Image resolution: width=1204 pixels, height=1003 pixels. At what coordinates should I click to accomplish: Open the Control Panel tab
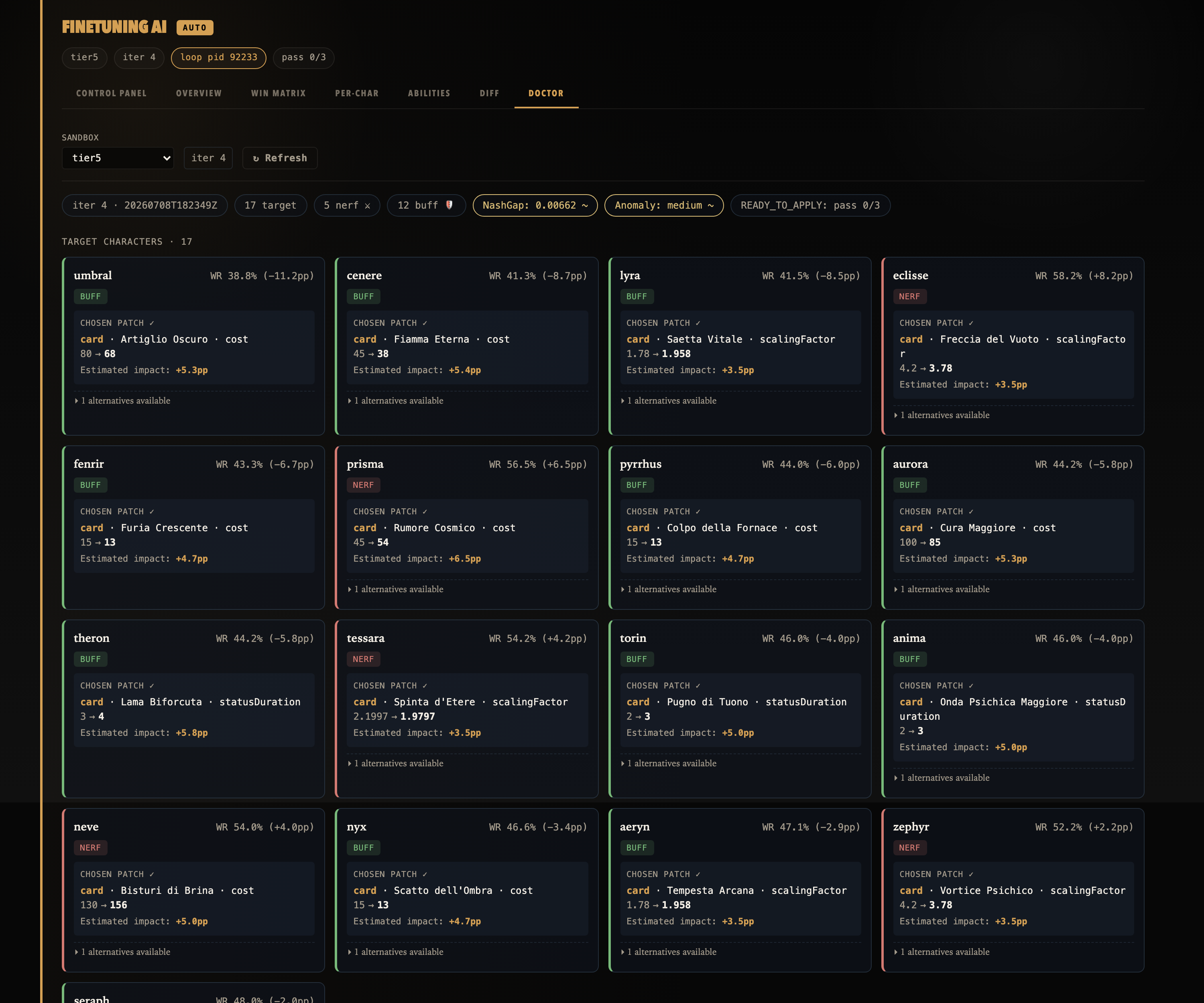(x=111, y=93)
